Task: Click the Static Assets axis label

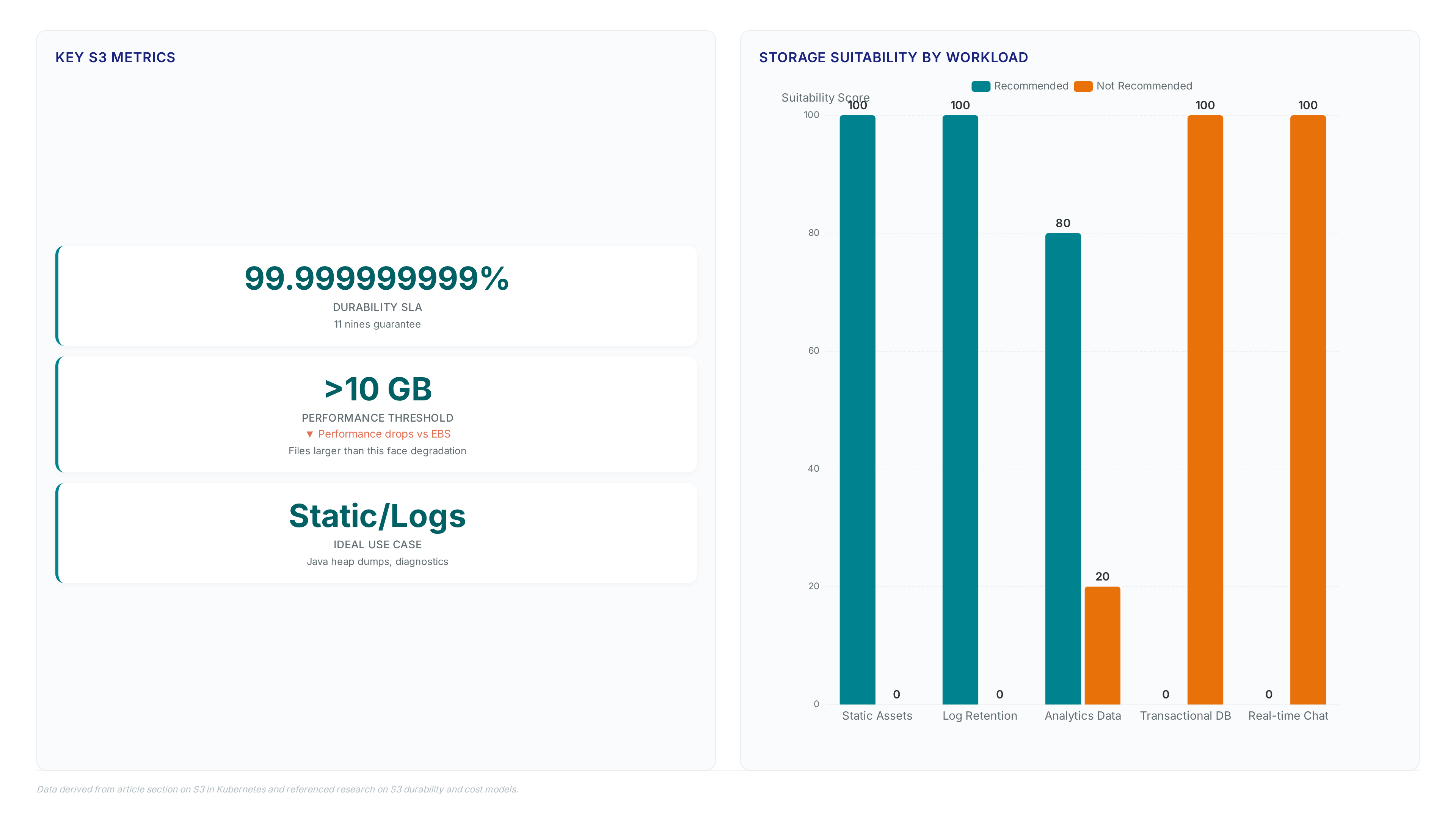Action: tap(877, 716)
